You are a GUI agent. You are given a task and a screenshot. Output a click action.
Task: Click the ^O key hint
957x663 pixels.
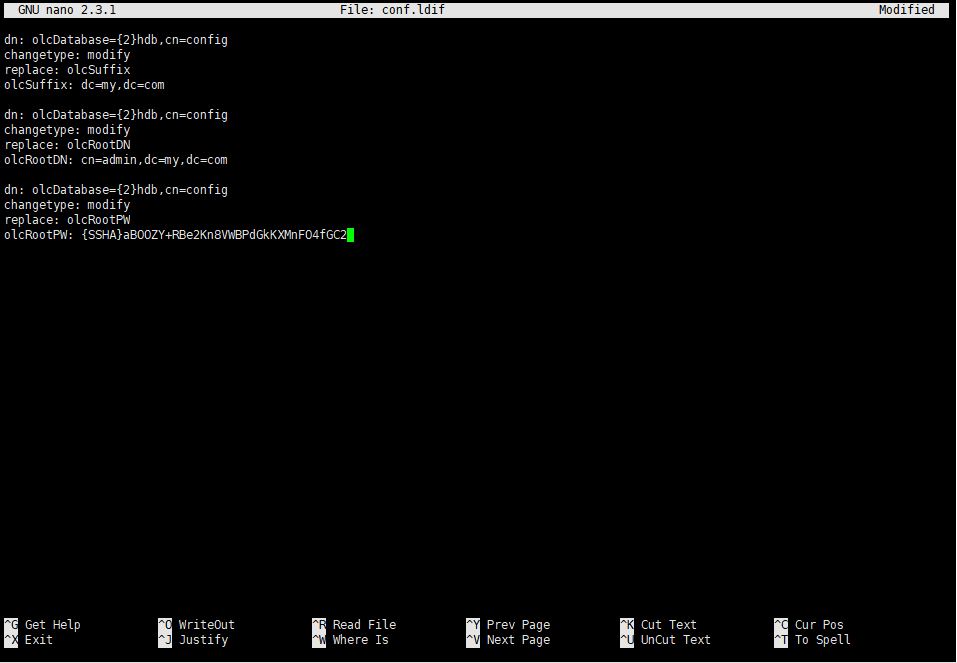tap(165, 625)
